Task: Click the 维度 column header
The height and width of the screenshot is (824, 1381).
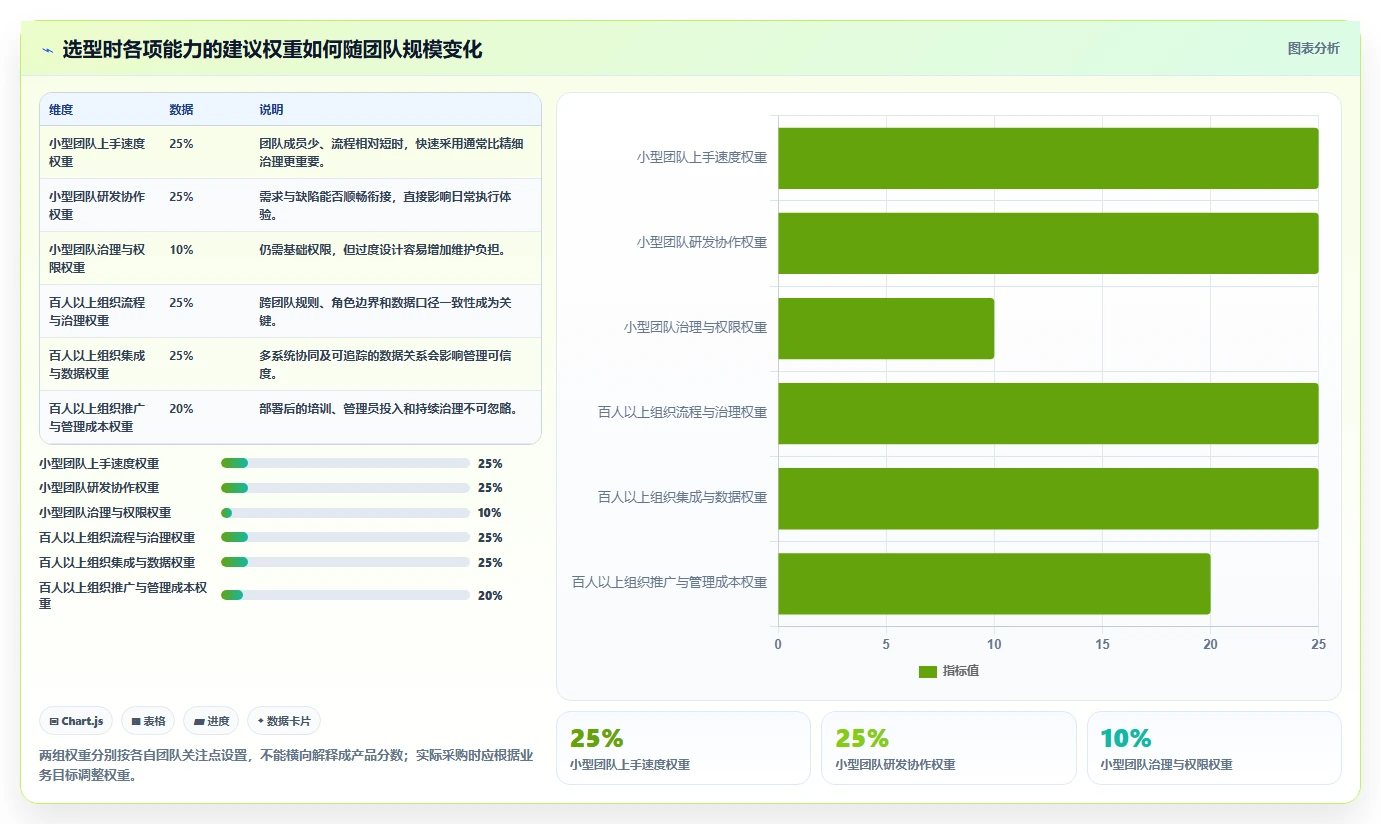Action: click(x=61, y=110)
